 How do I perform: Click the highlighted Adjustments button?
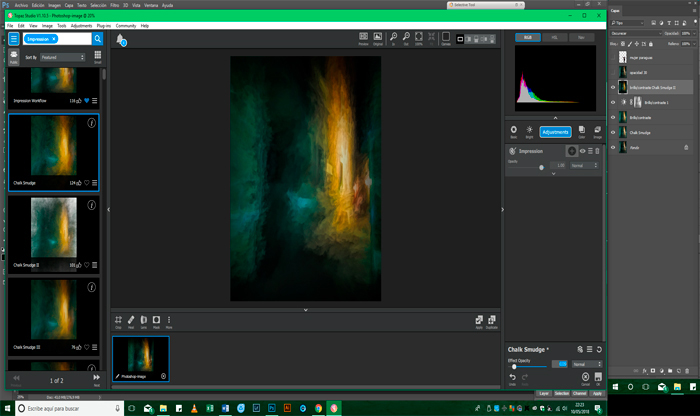[555, 131]
